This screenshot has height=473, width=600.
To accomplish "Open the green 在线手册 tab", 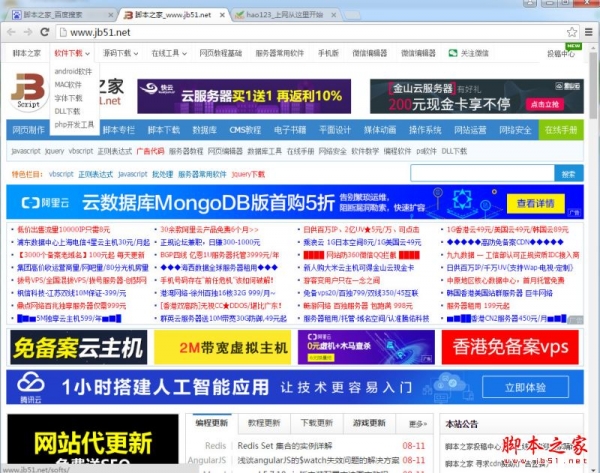I will 561,130.
